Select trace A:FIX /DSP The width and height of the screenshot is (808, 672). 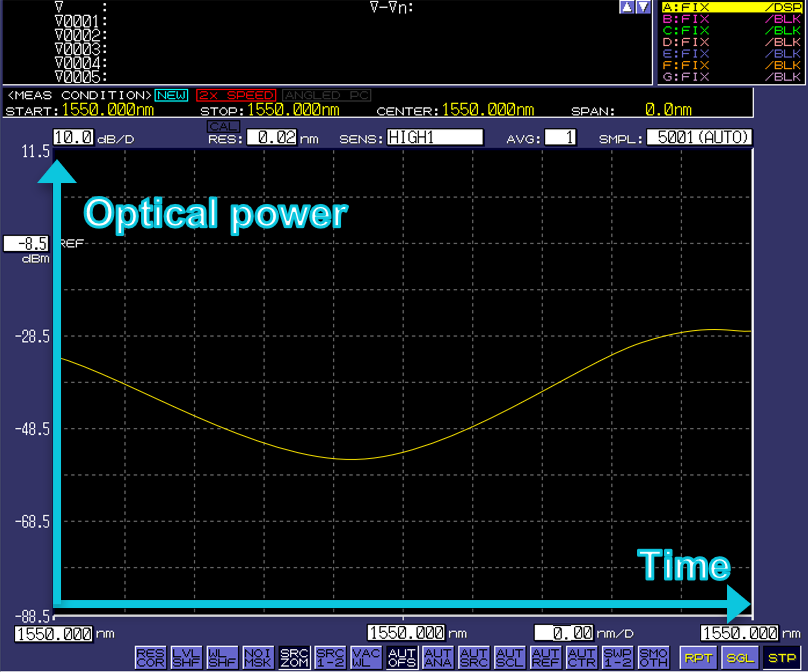[732, 7]
